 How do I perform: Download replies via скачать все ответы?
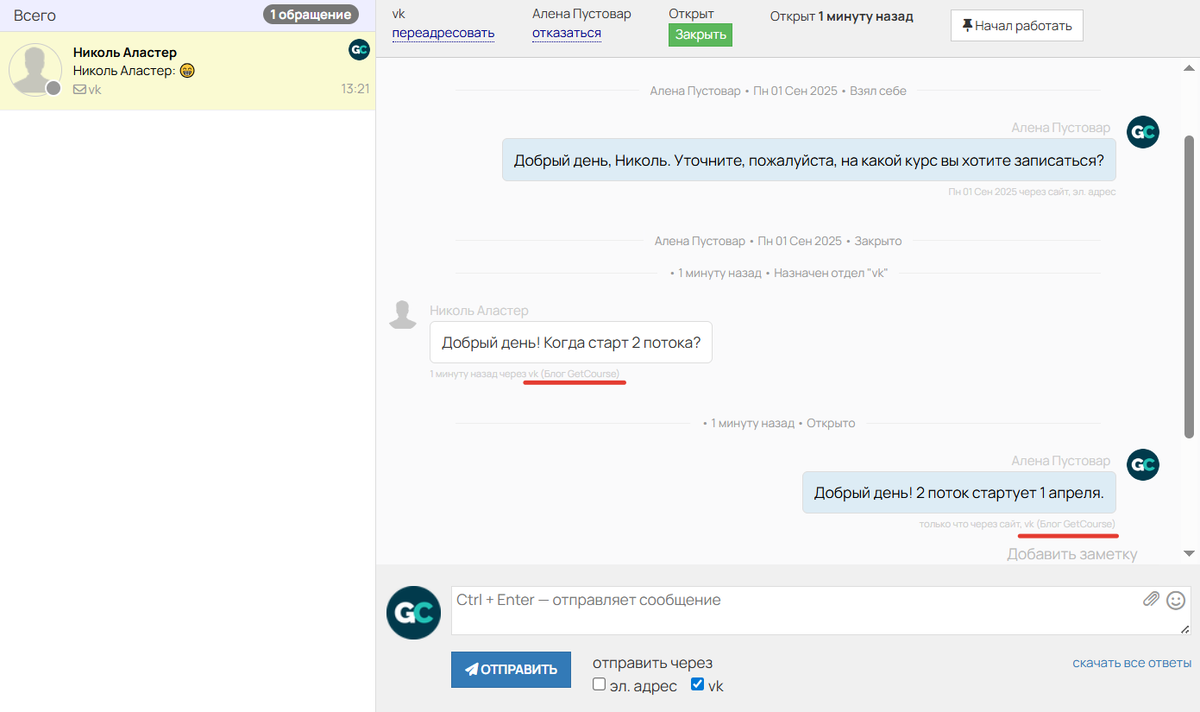tap(1131, 663)
